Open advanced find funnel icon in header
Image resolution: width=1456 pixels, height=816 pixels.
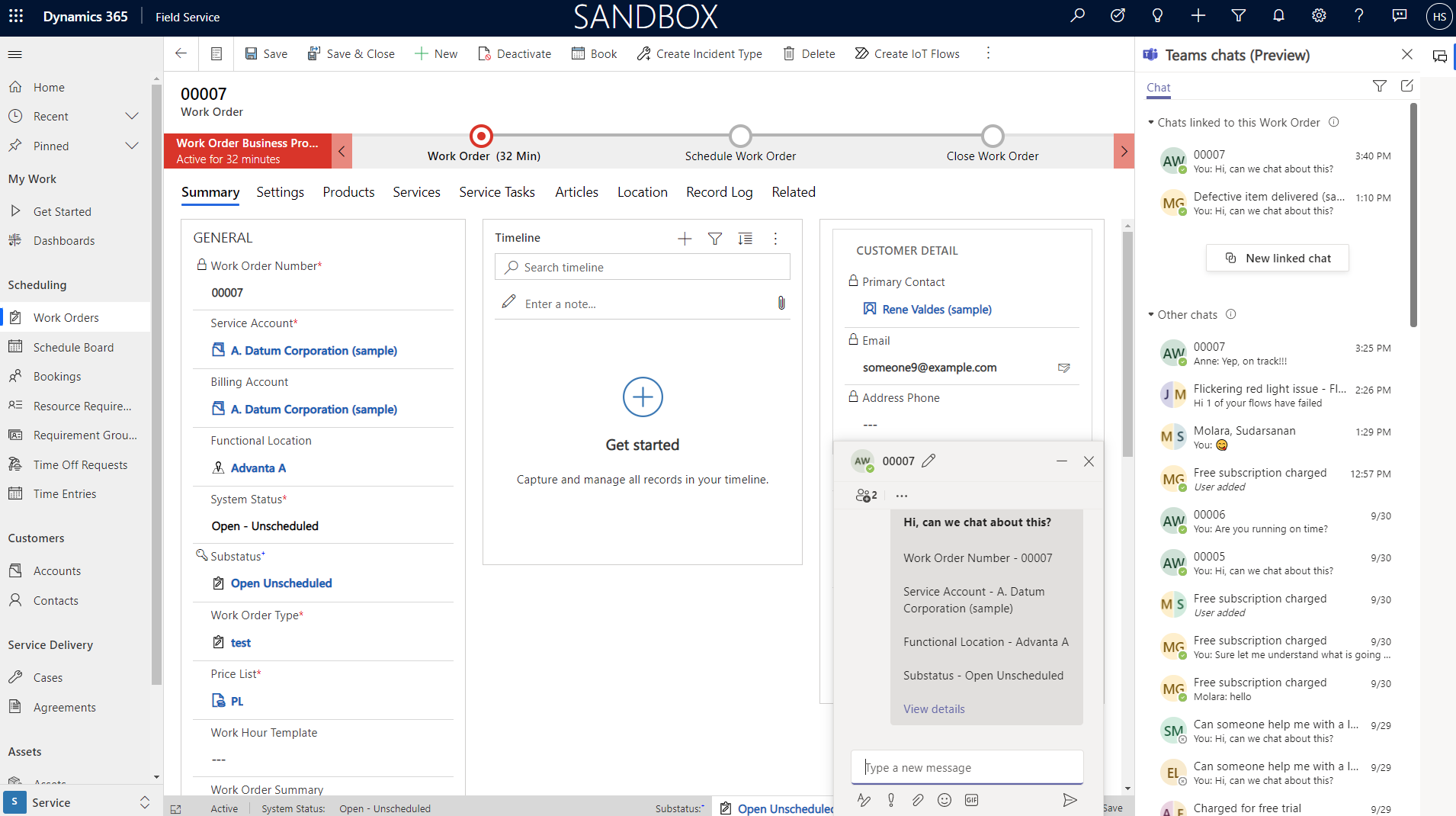coord(1239,16)
